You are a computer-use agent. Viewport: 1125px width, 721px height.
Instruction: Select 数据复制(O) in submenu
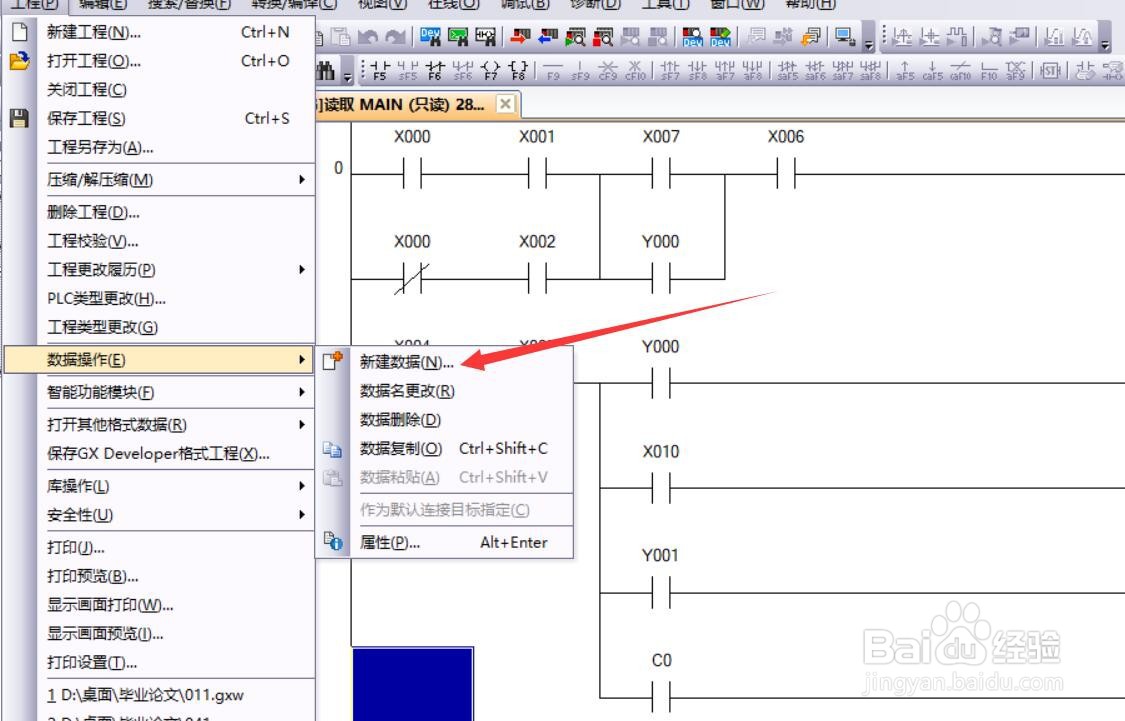pos(445,448)
